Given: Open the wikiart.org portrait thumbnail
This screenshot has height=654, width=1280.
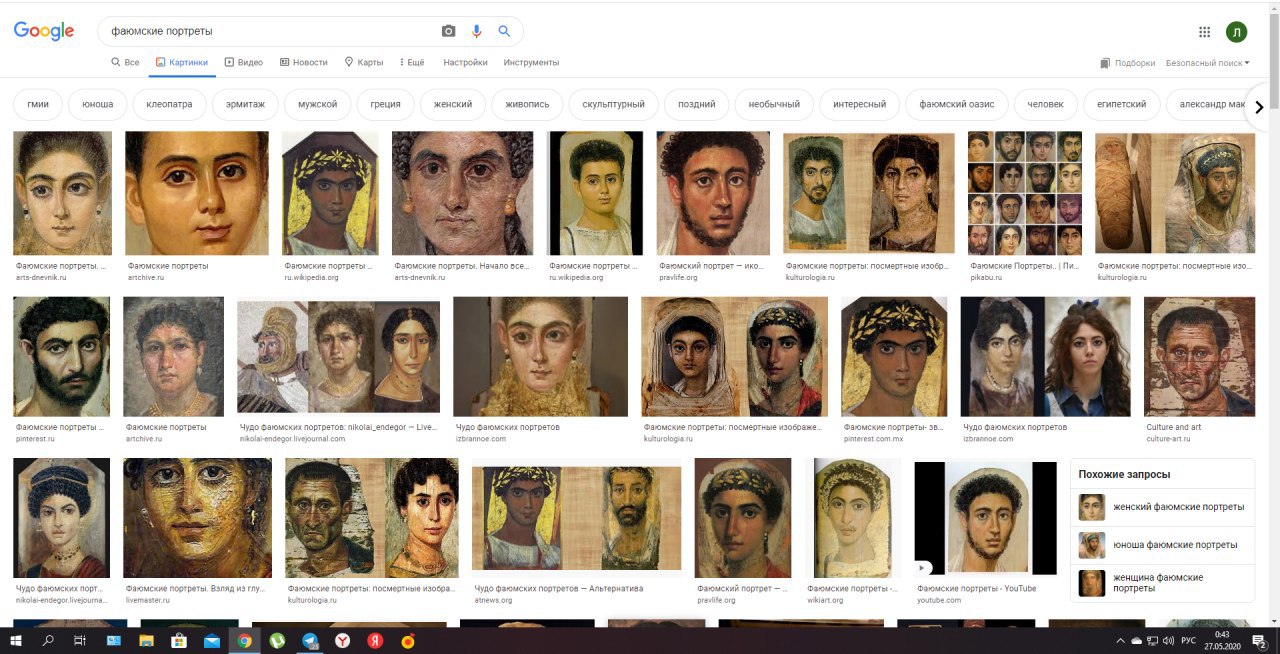Looking at the screenshot, I should (x=852, y=518).
